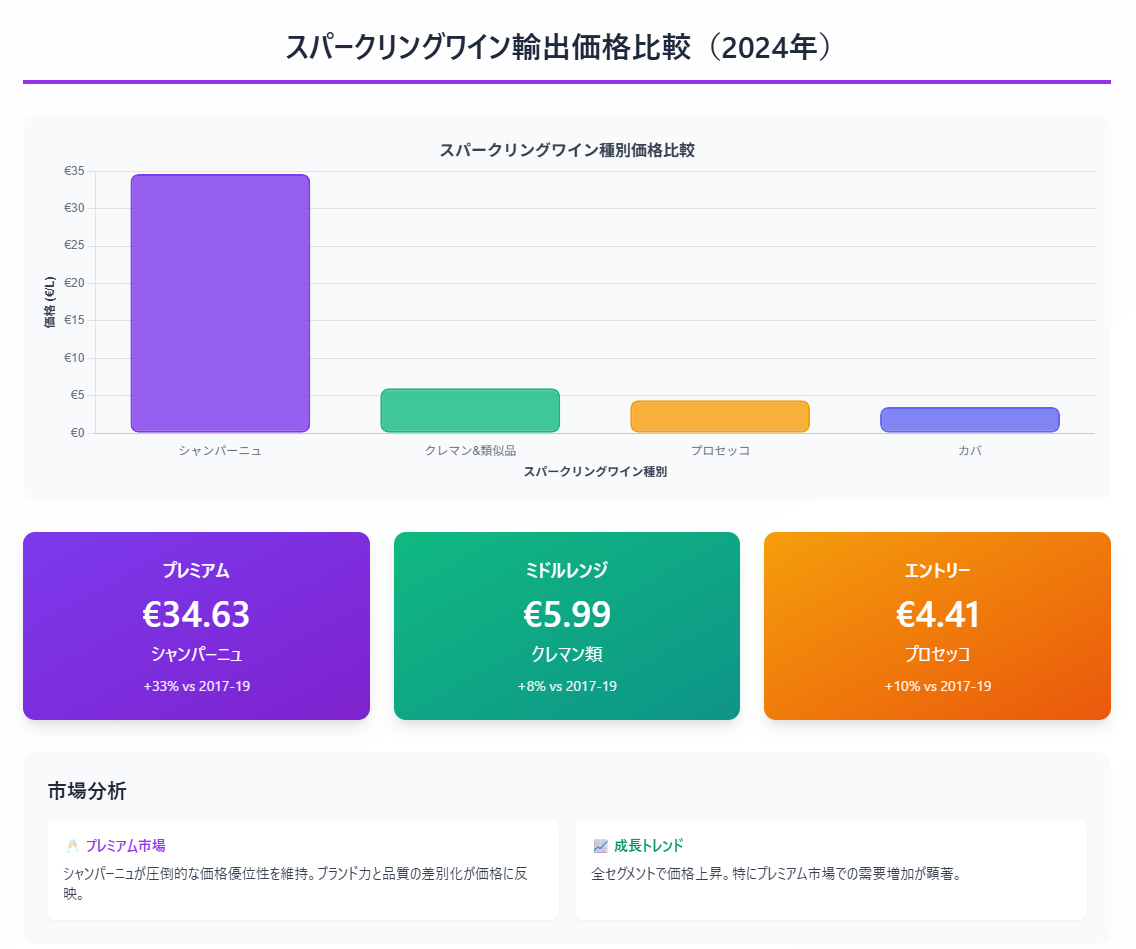This screenshot has width=1136, height=949.
Task: Select the green クレマン&類似品 bar
Action: pos(470,411)
